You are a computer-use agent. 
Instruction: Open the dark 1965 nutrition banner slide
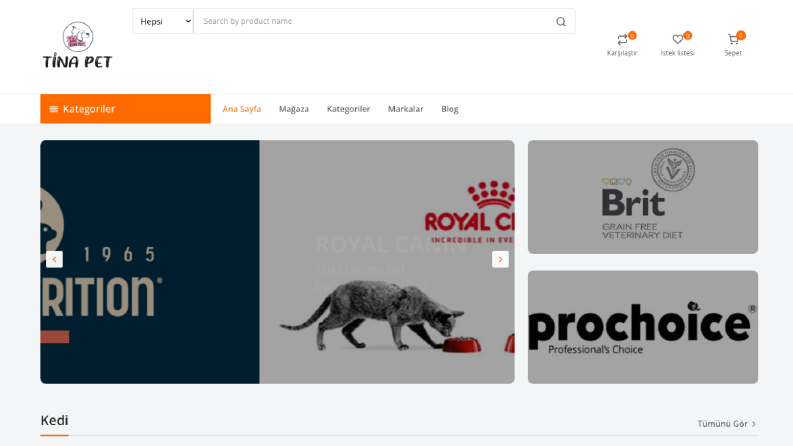(x=150, y=262)
